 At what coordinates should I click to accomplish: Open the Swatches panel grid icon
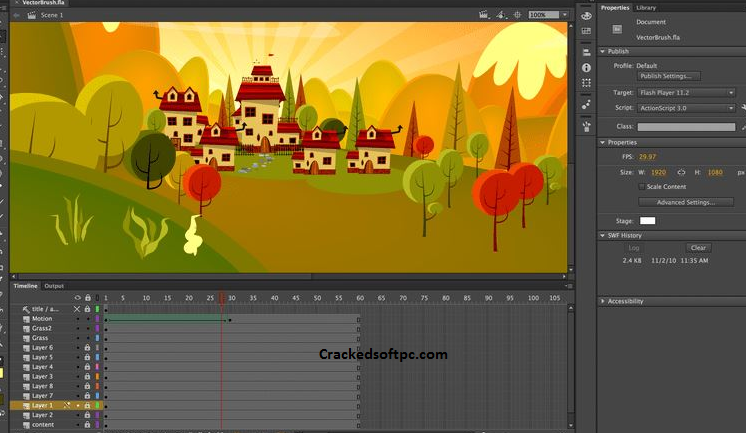tap(586, 31)
